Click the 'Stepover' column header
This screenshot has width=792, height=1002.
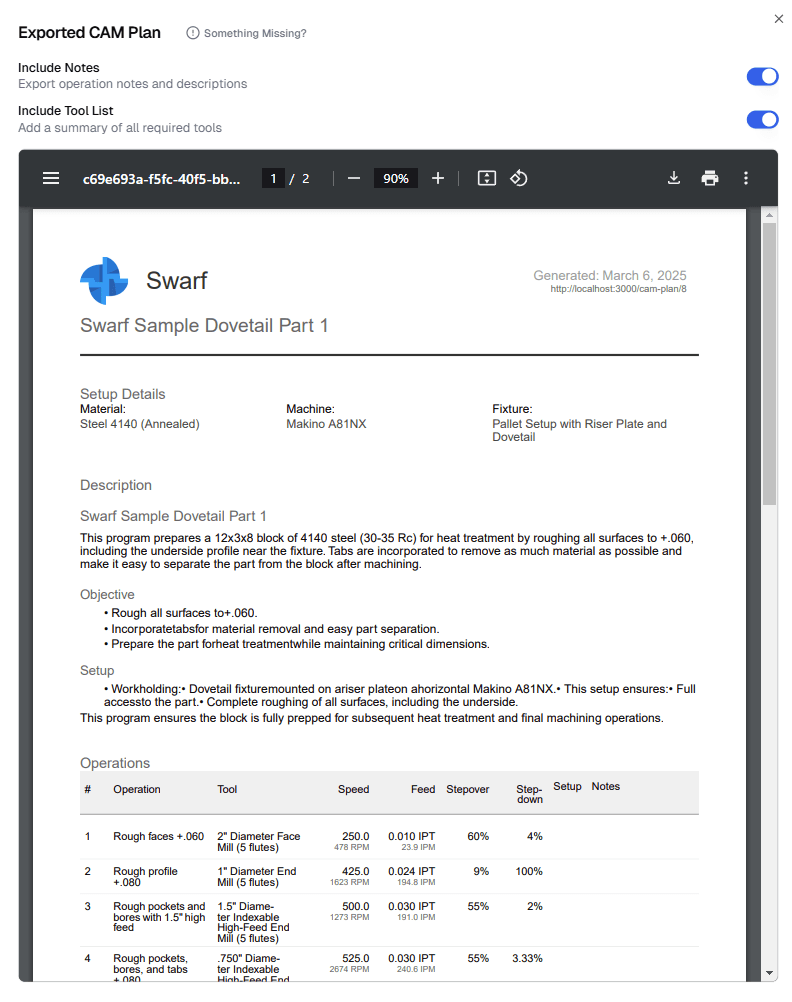pos(467,789)
